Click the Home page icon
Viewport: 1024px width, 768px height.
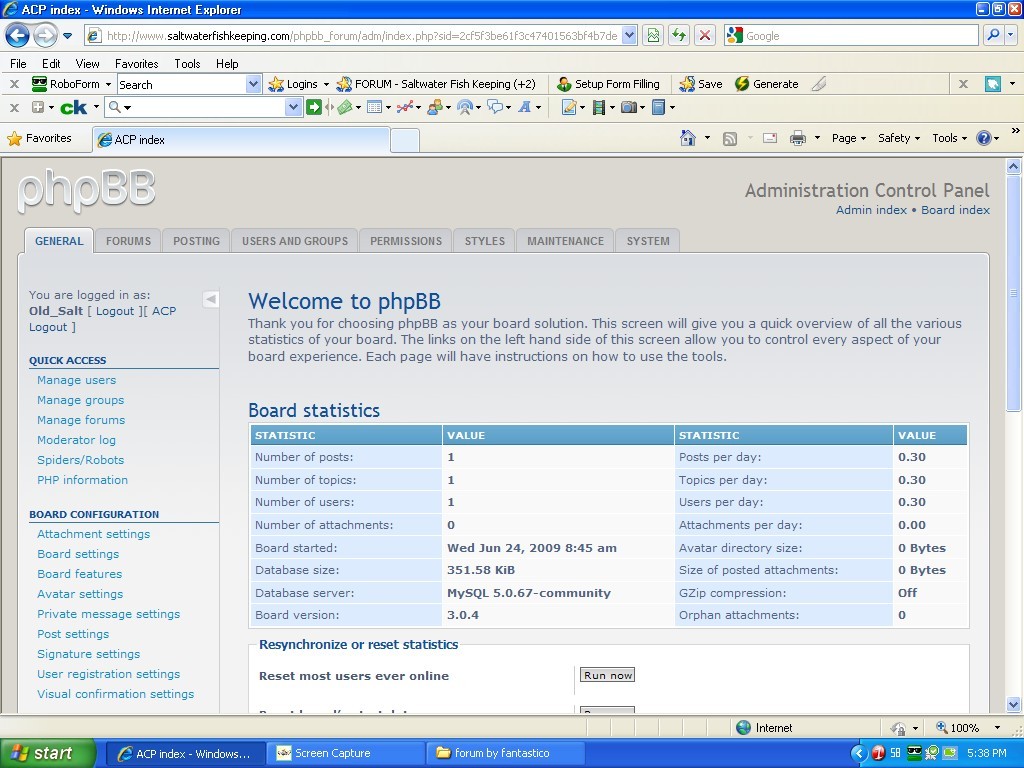pyautogui.click(x=688, y=138)
